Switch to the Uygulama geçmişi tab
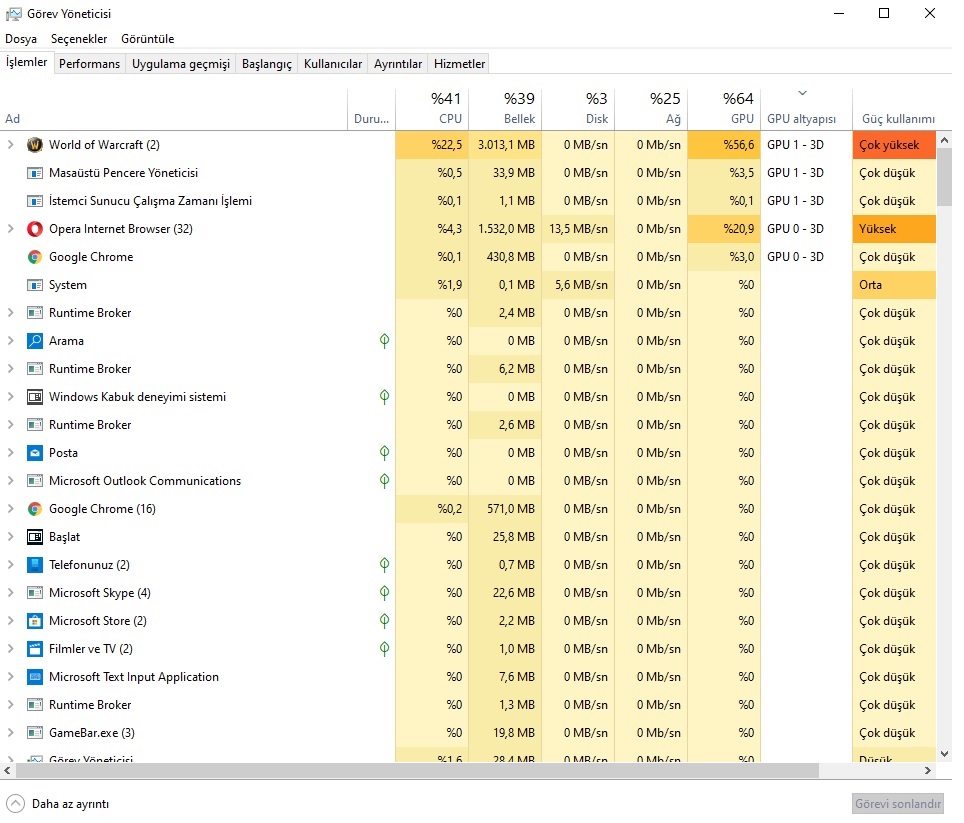The height and width of the screenshot is (823, 964). 181,64
